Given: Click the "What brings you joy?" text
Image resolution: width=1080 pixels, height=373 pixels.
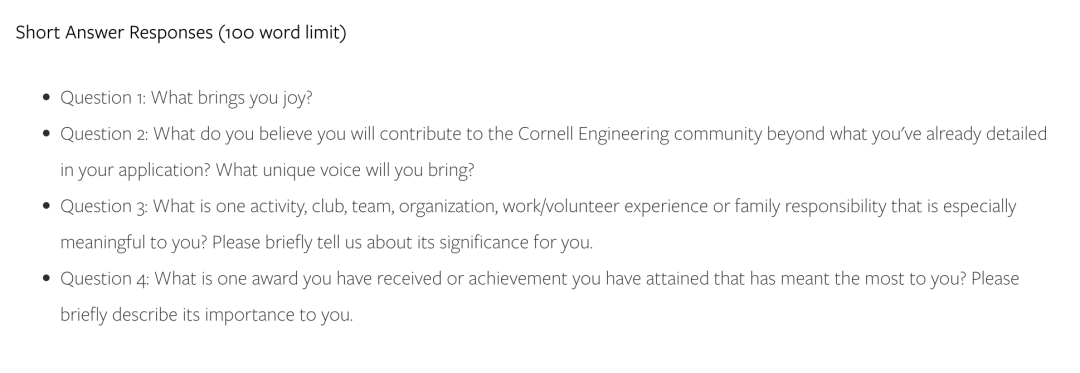Looking at the screenshot, I should [x=231, y=98].
